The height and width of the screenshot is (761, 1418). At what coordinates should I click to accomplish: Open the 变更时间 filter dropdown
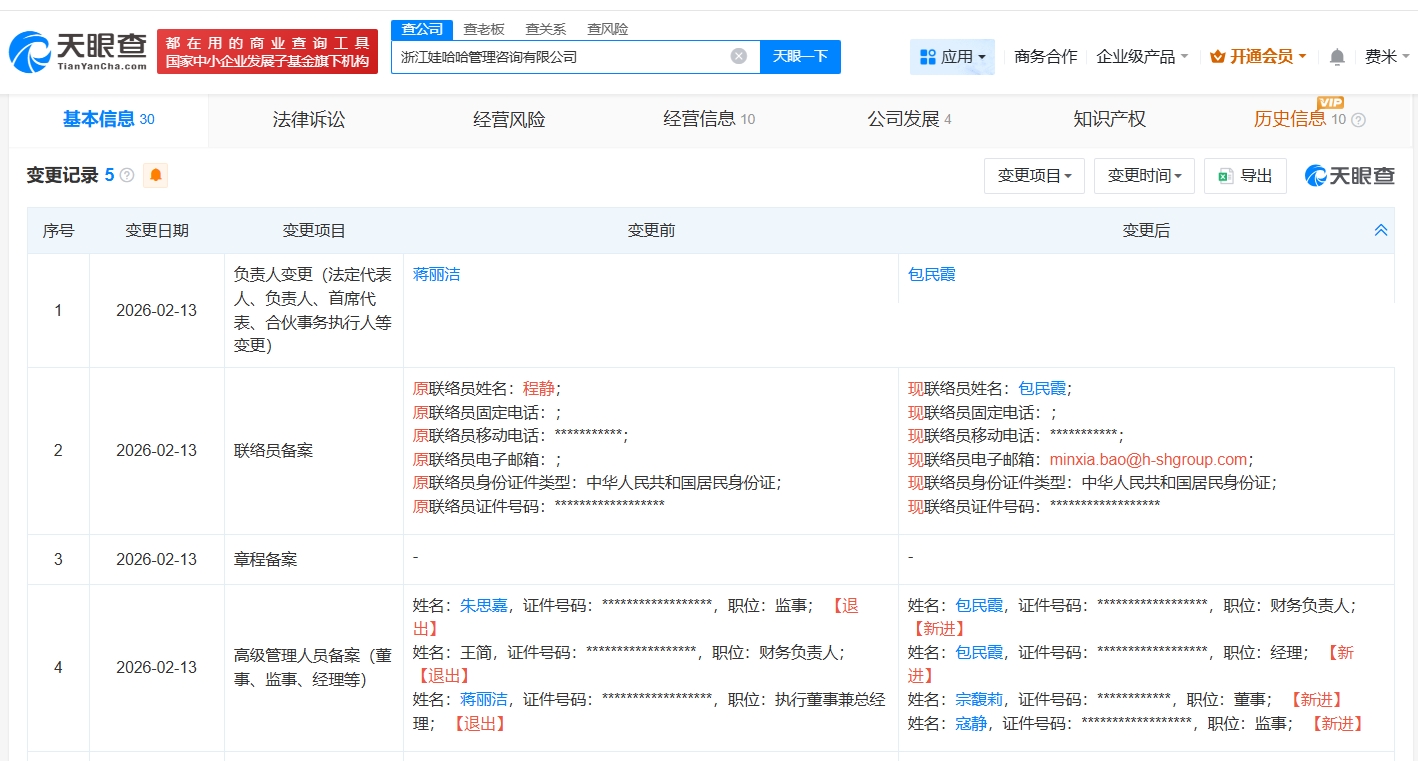1143,175
